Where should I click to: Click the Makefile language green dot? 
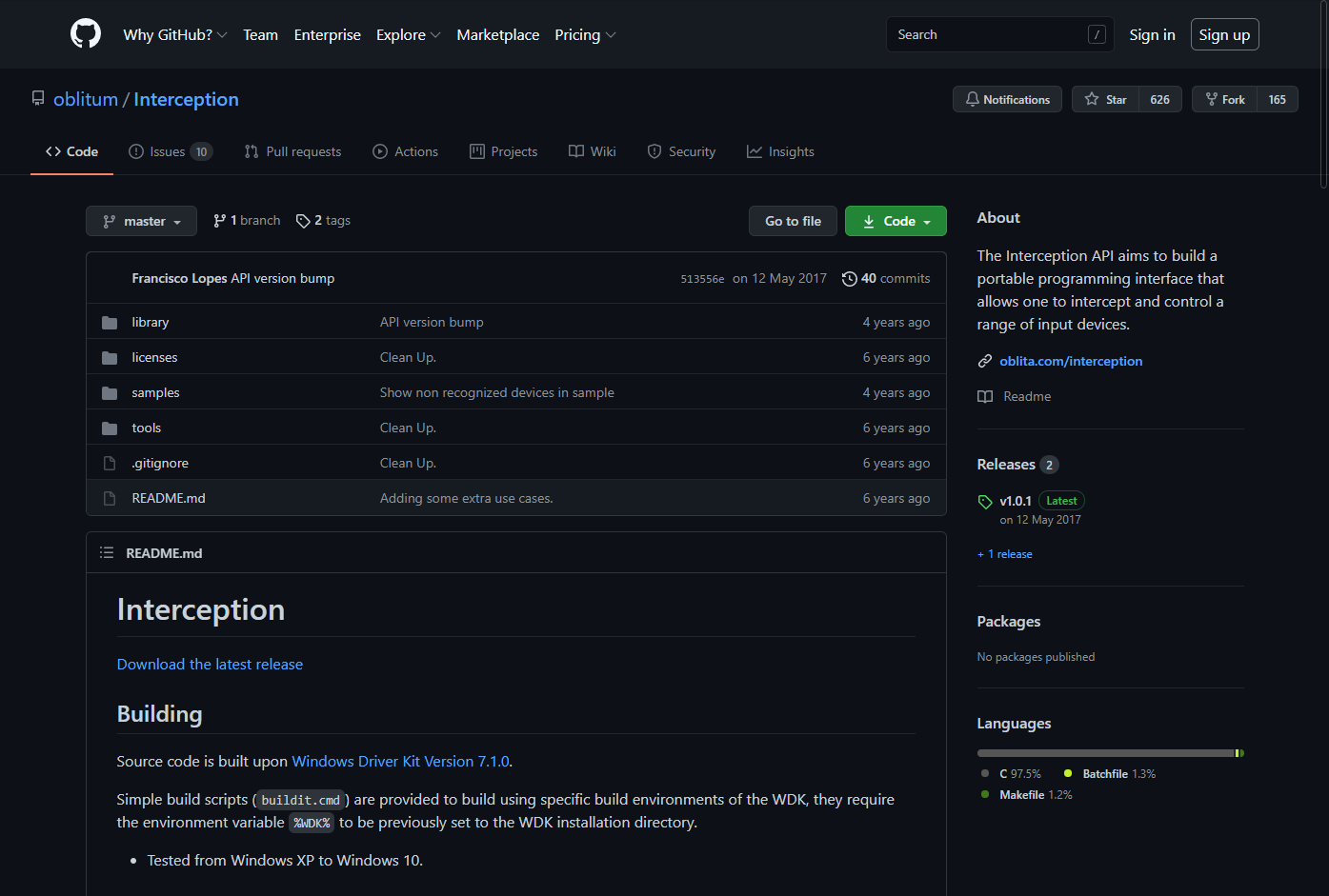pyautogui.click(x=985, y=795)
